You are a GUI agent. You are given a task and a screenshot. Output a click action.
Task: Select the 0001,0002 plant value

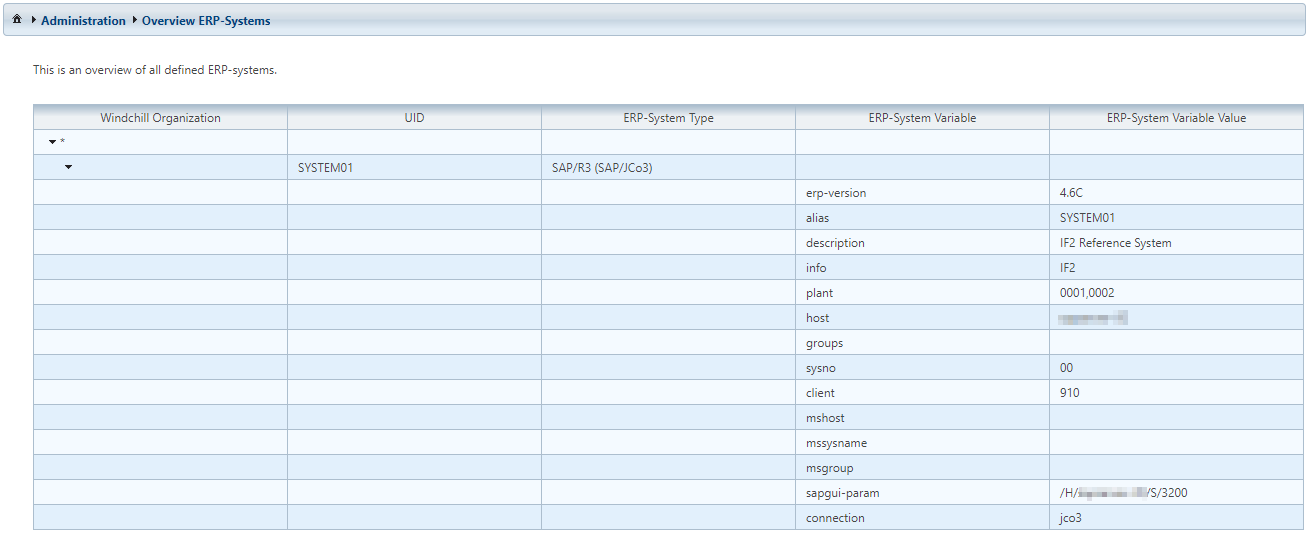tap(1086, 293)
